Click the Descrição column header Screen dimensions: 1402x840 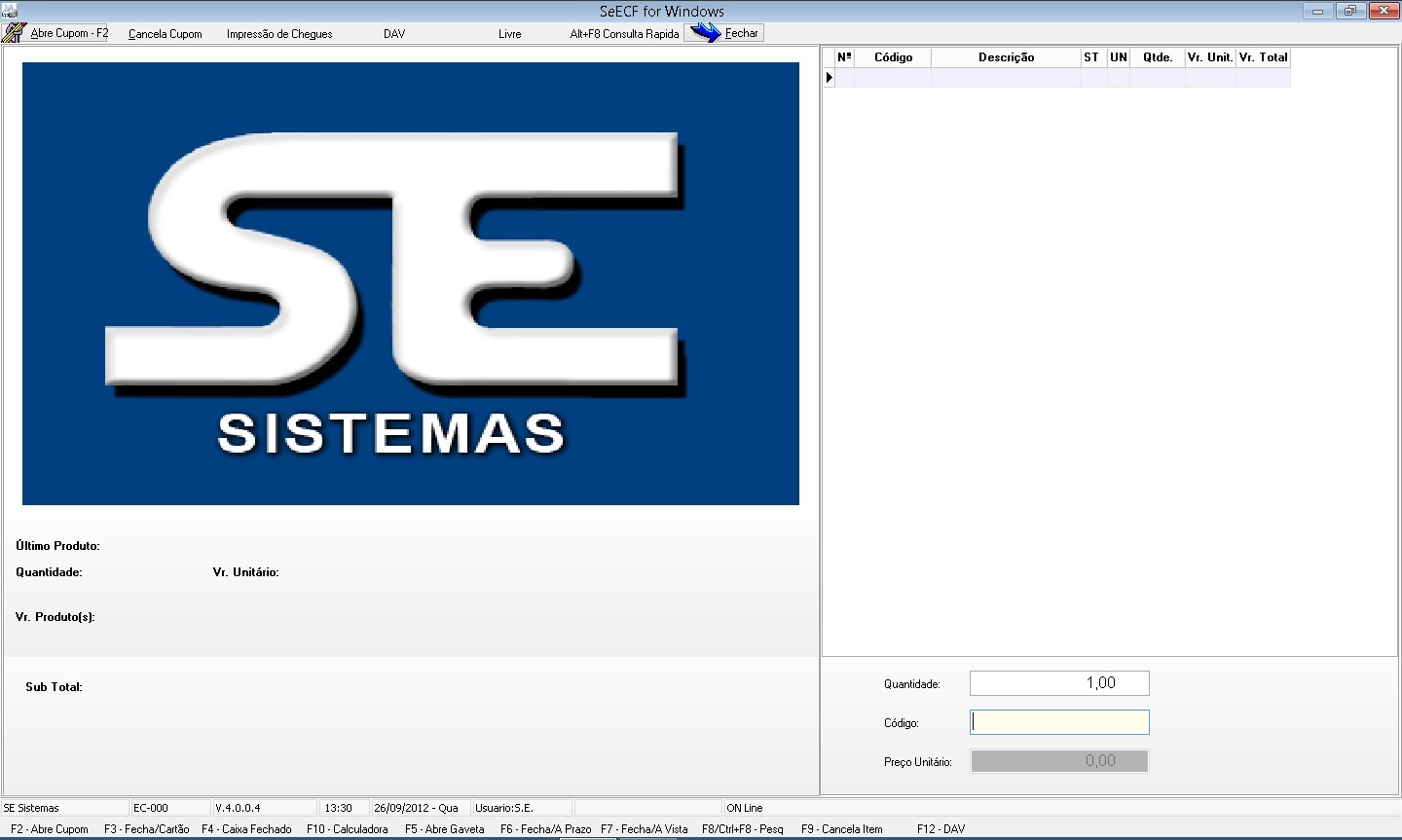pos(1006,57)
